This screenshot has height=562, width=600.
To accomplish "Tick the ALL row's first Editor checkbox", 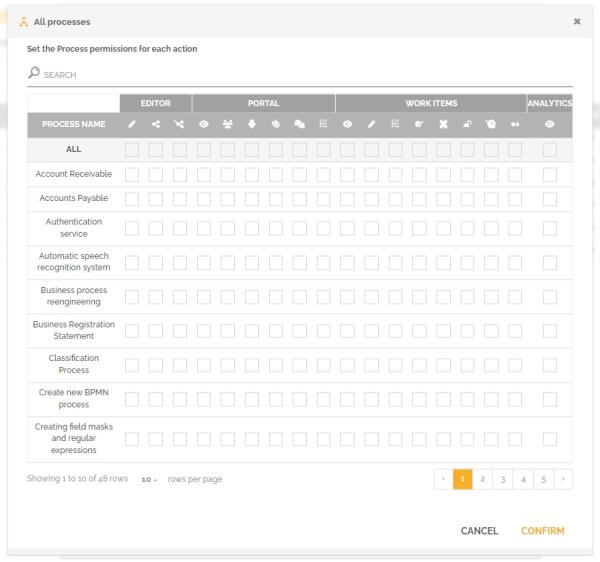I will click(x=132, y=150).
